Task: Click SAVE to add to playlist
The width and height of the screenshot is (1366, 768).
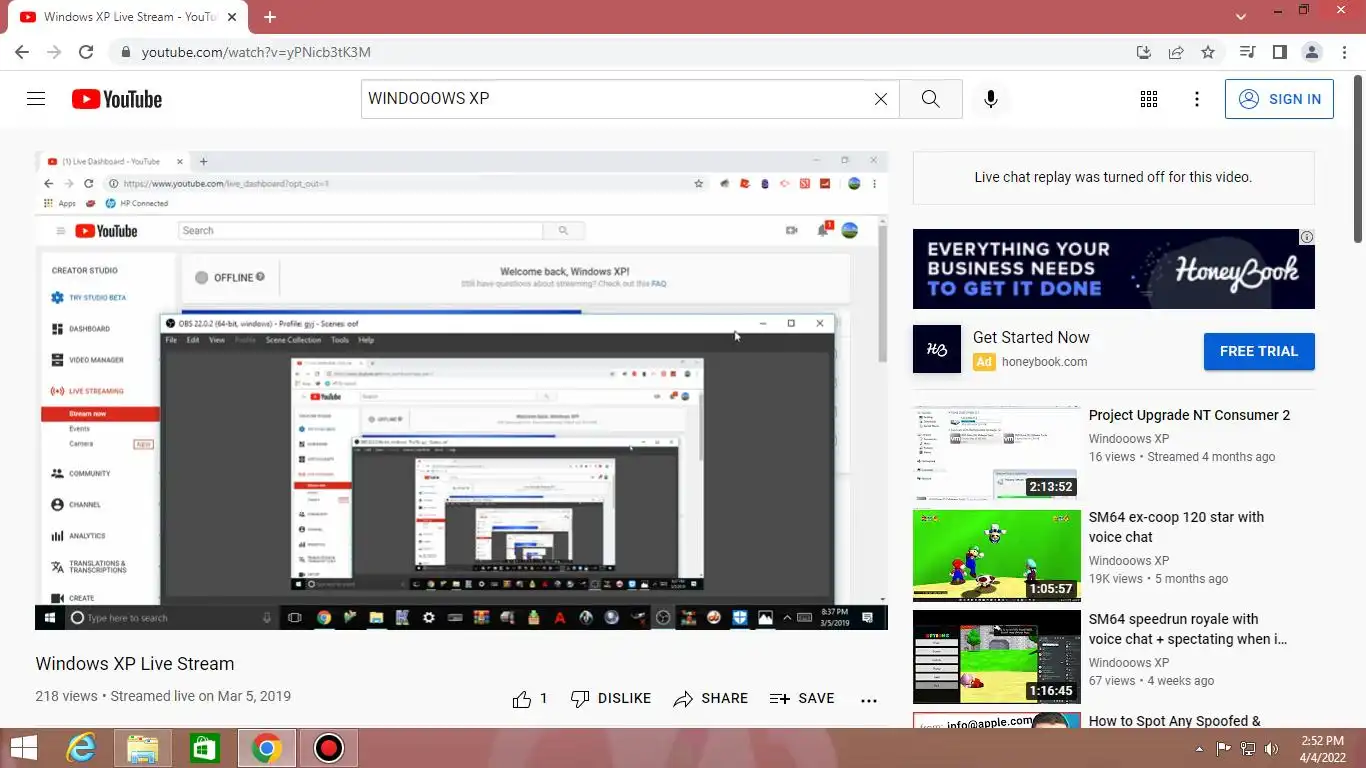Action: (802, 699)
